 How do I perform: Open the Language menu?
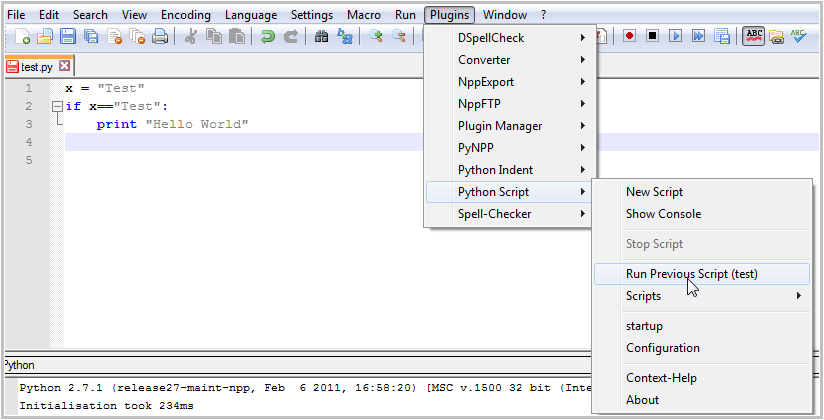click(251, 15)
